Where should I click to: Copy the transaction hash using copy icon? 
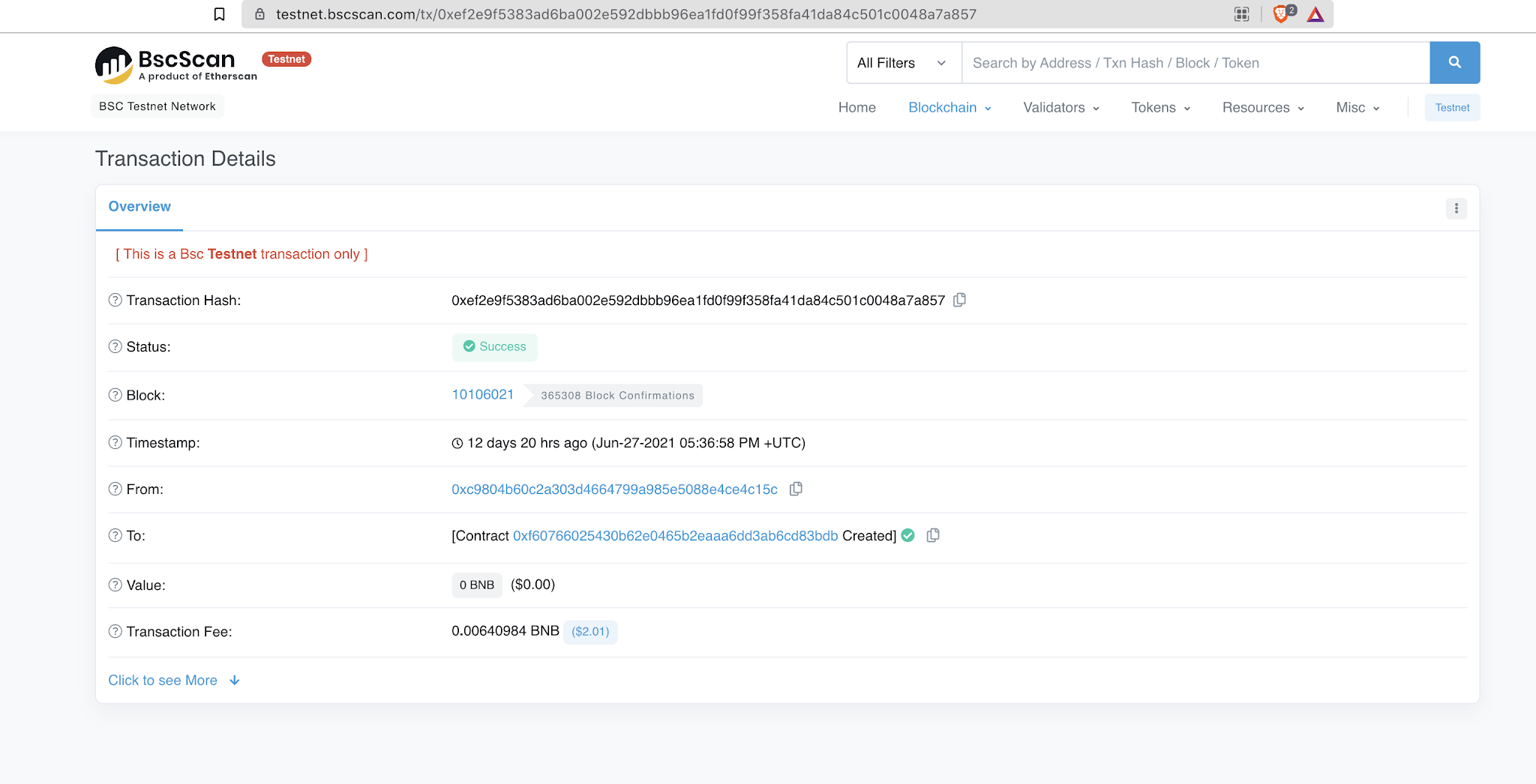(x=960, y=300)
